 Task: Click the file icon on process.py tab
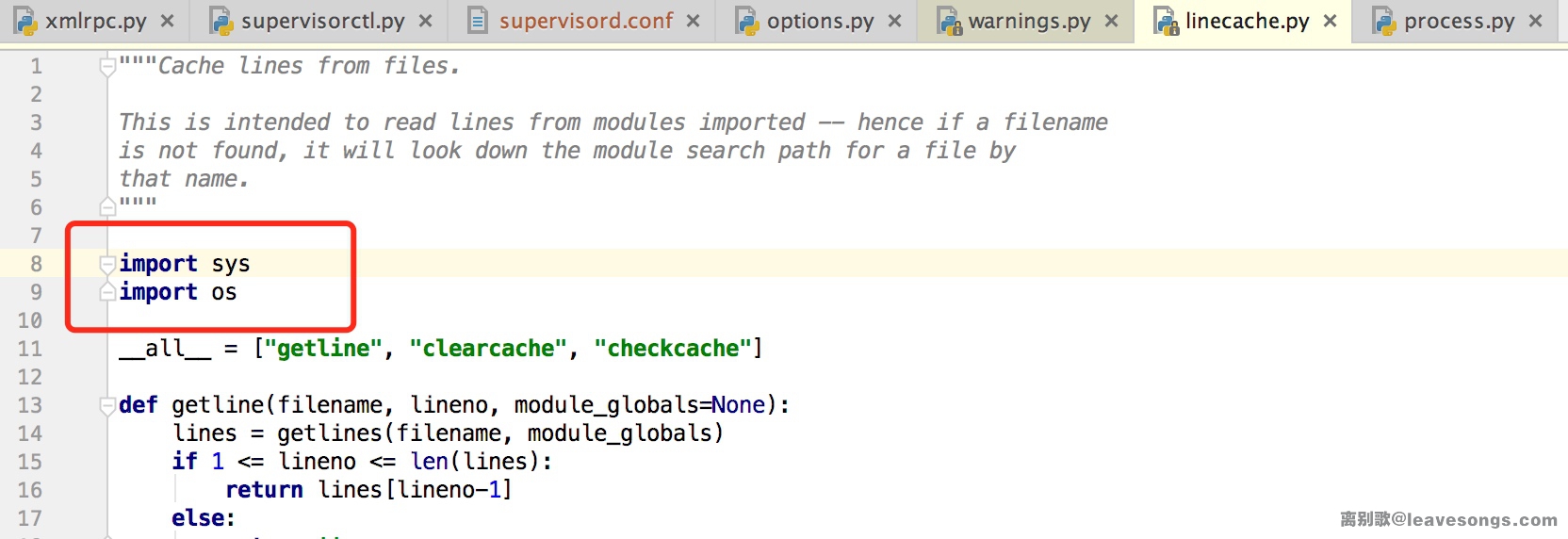pyautogui.click(x=1383, y=21)
